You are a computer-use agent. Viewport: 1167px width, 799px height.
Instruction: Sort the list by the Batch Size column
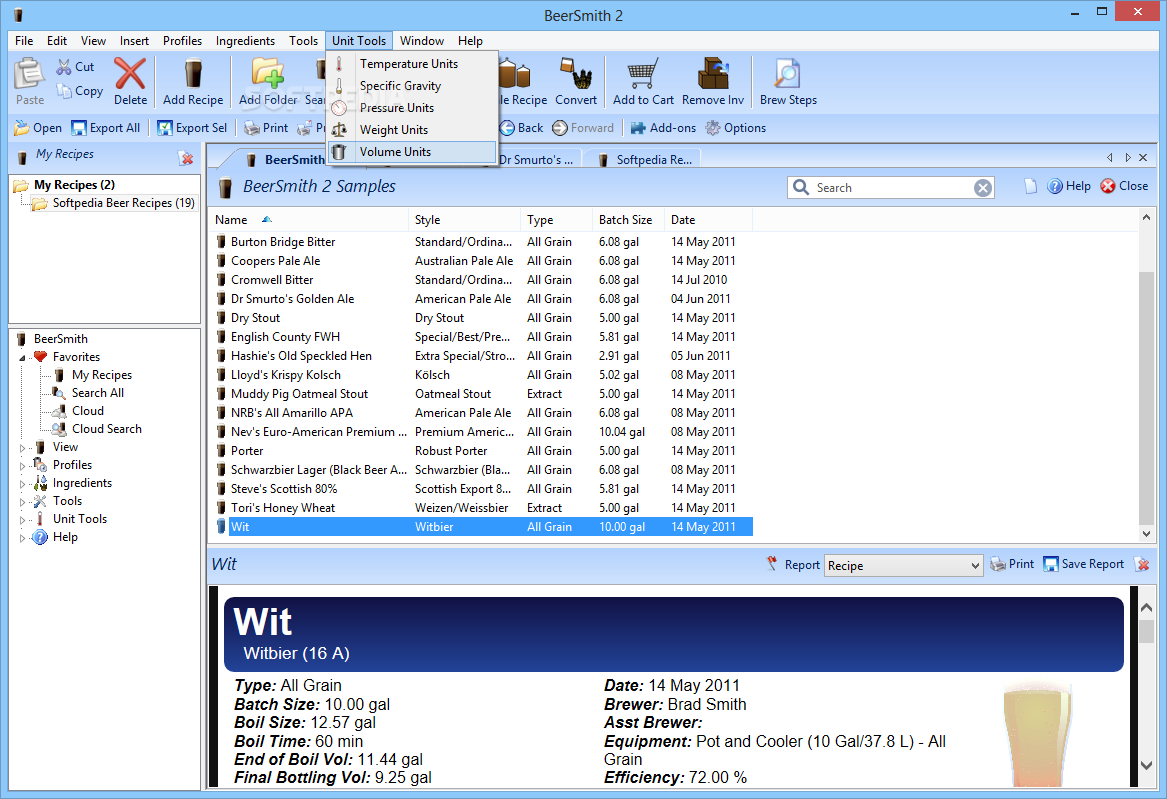tap(627, 220)
